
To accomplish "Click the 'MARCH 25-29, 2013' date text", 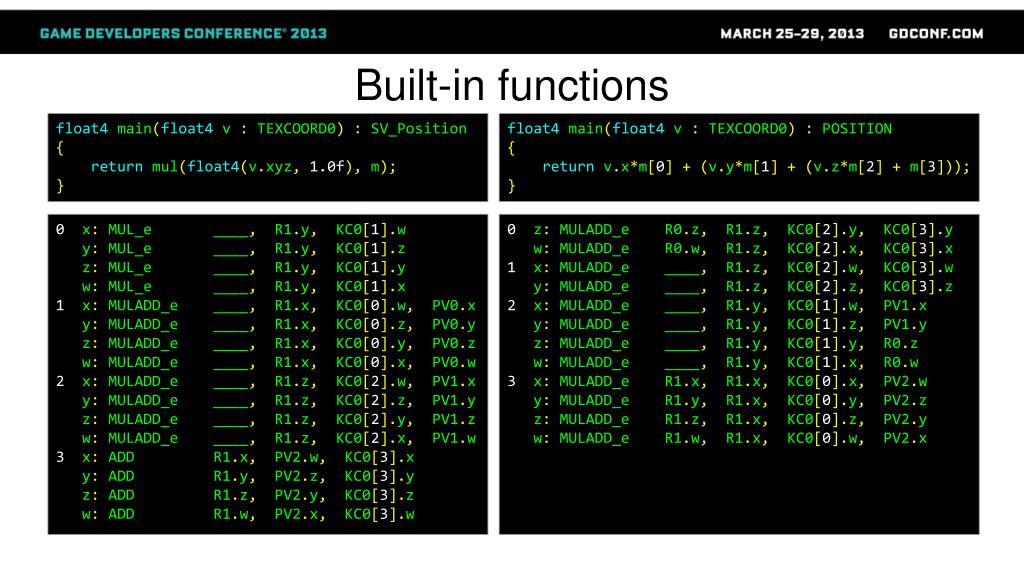I will pos(792,33).
